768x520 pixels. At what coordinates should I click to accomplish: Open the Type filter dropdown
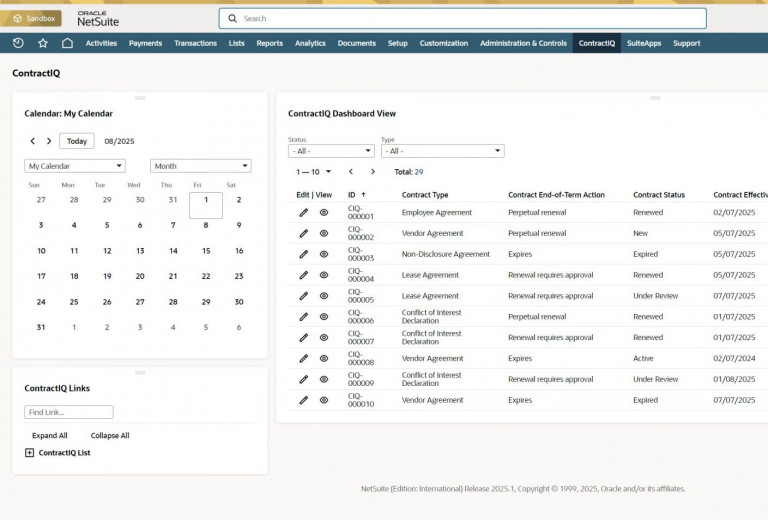(443, 151)
